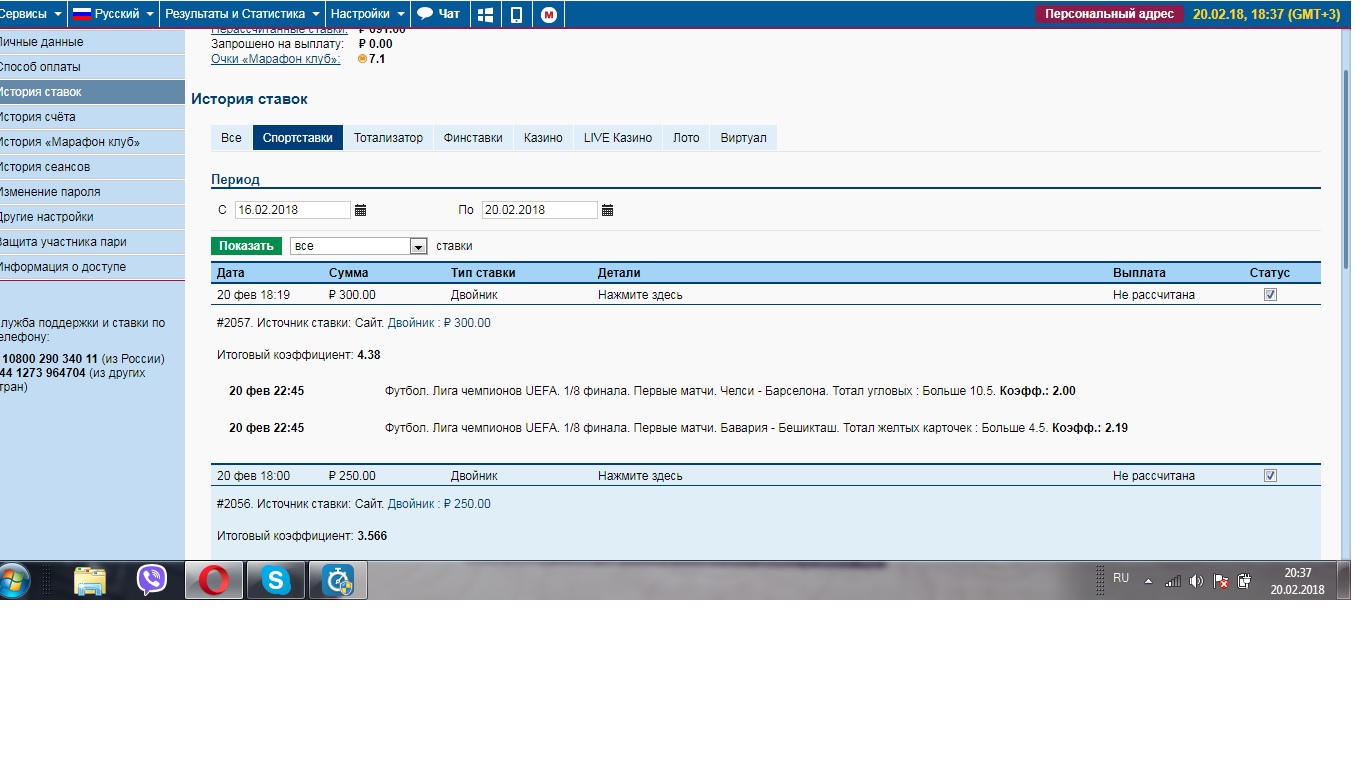Open the Финставки tab
The image size is (1366, 768).
473,138
